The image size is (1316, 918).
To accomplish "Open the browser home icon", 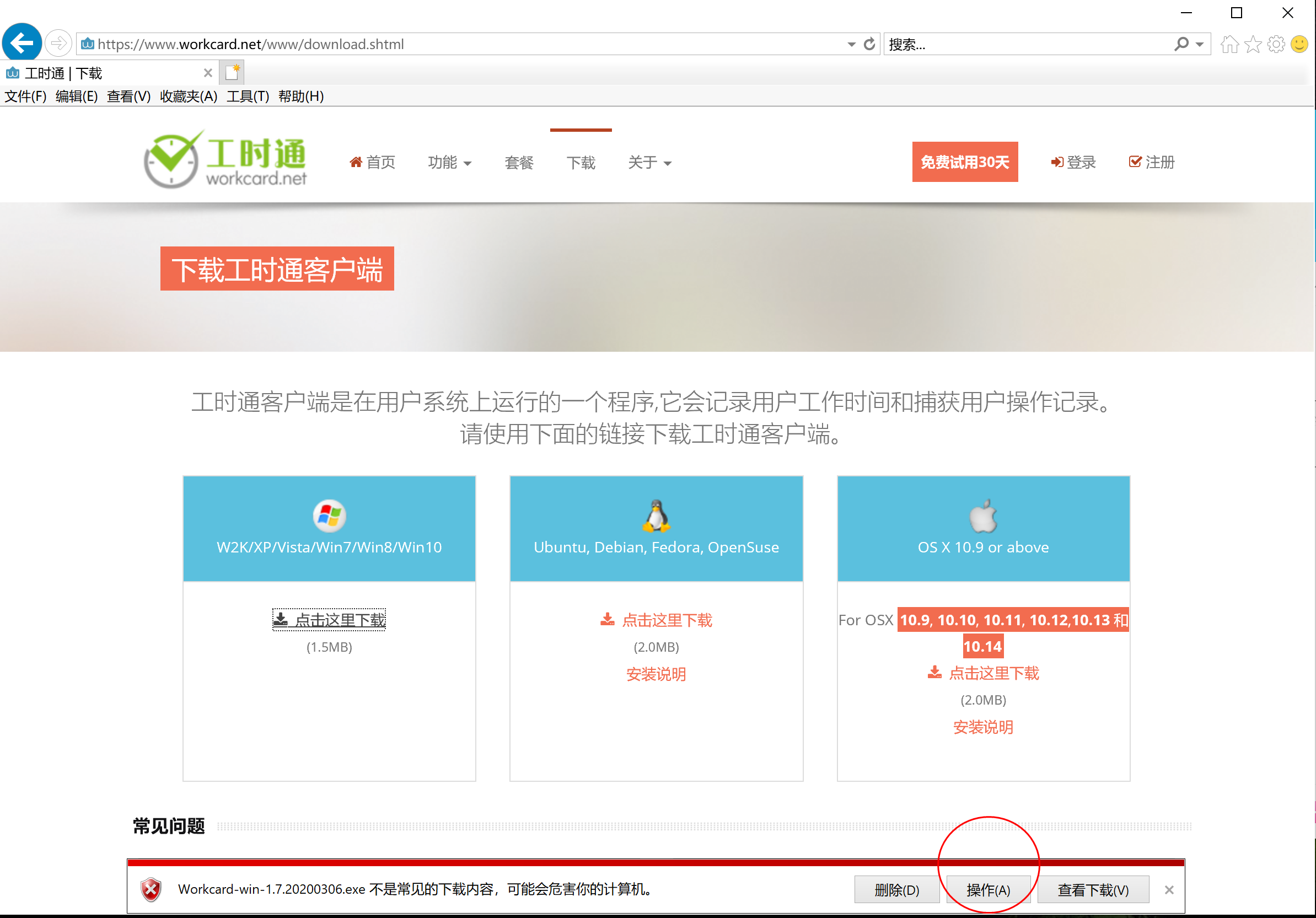I will (x=1229, y=44).
